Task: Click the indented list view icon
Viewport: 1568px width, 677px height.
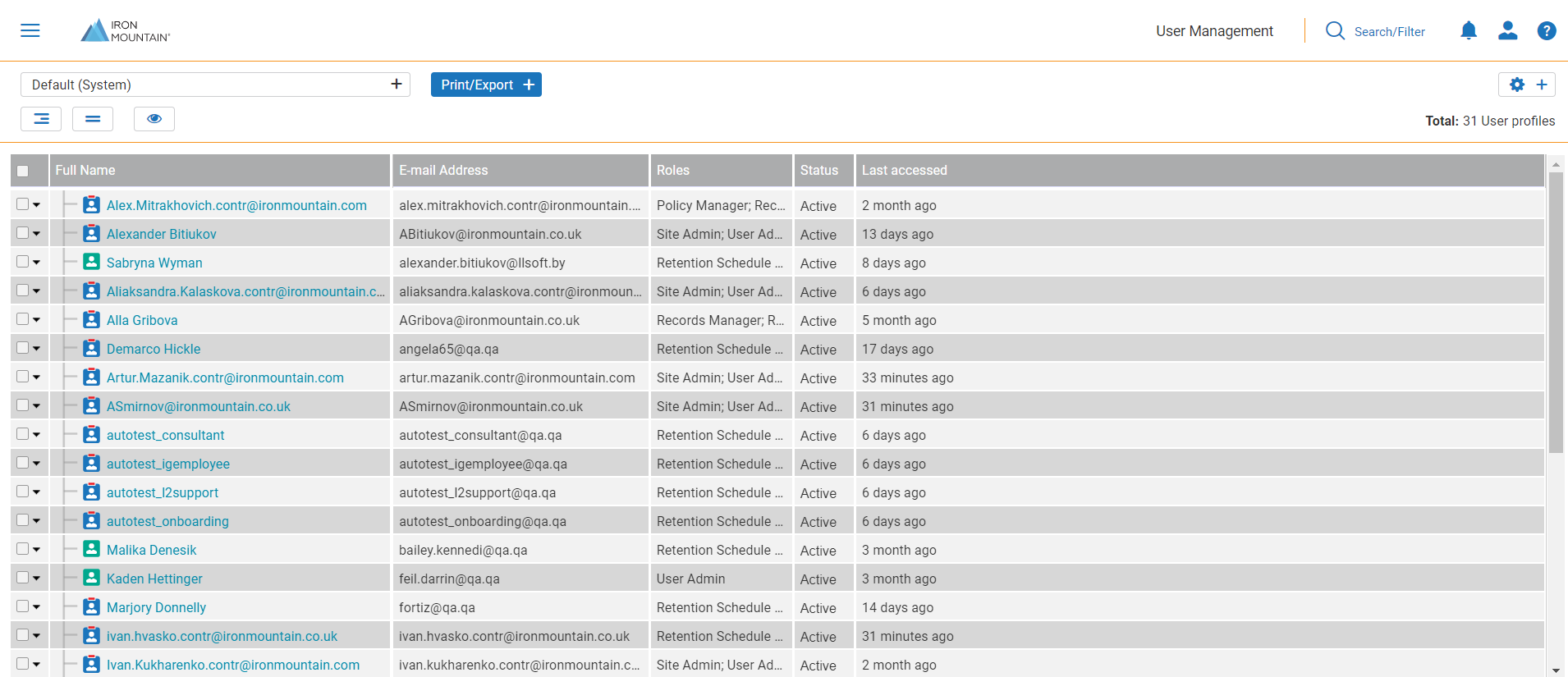Action: (x=41, y=119)
